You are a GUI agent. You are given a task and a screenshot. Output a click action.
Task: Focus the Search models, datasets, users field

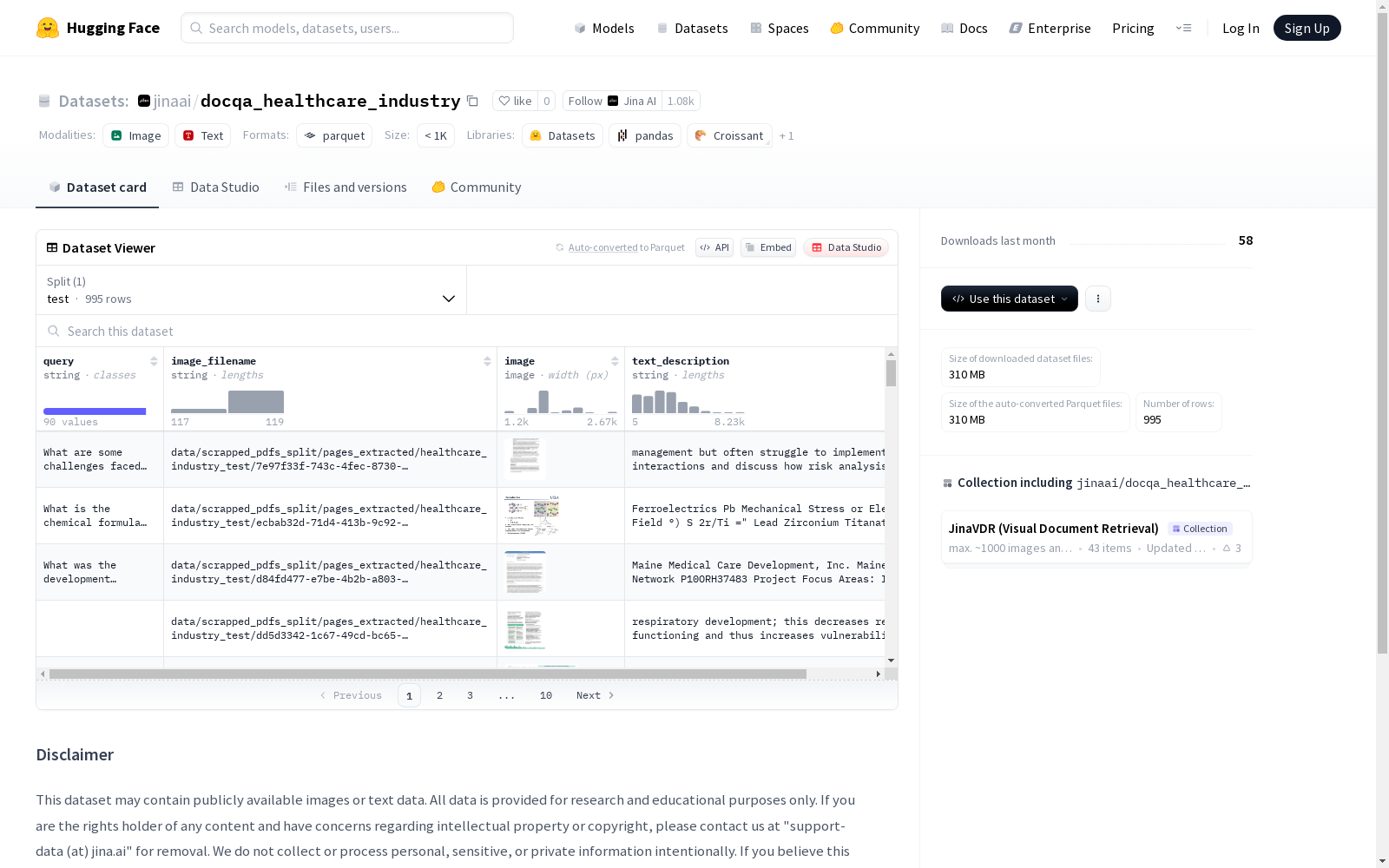[x=347, y=28]
